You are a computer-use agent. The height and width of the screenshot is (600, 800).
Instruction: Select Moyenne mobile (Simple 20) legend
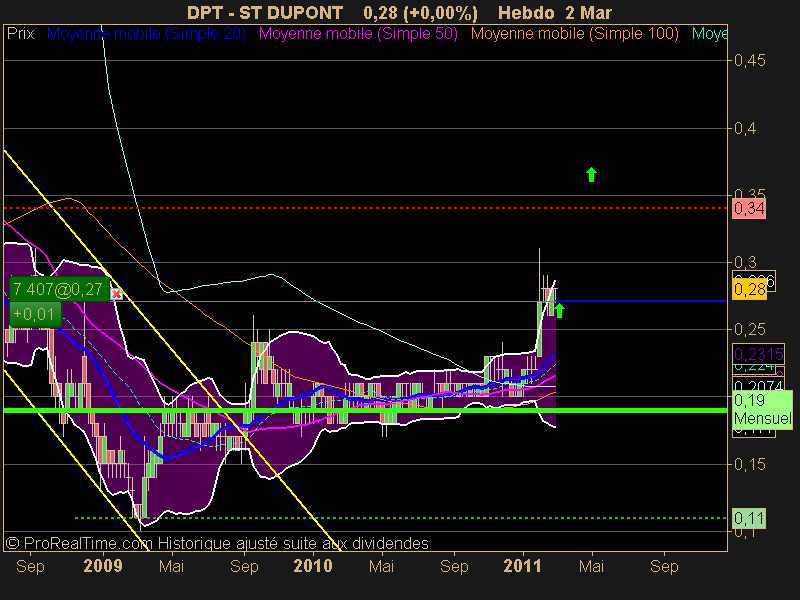(146, 34)
